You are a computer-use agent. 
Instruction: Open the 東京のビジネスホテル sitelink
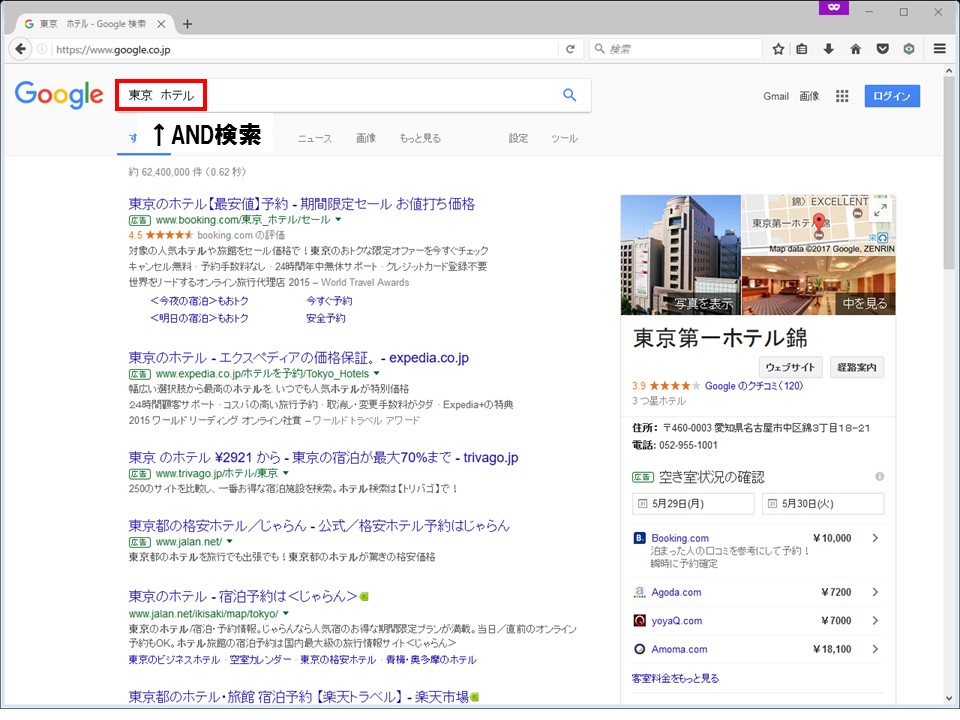[174, 659]
